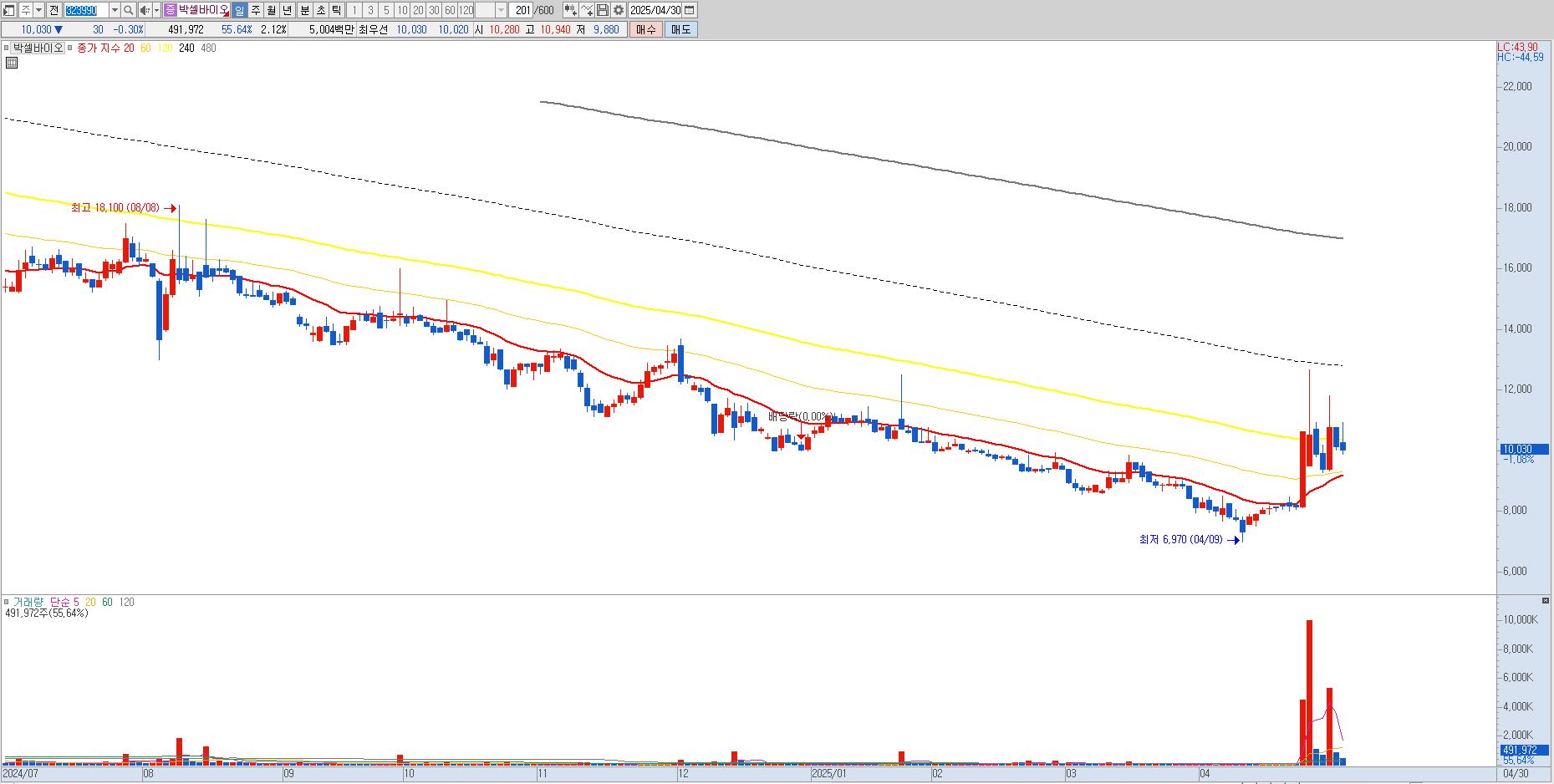Expand the stock code history dropdown

coord(115,10)
